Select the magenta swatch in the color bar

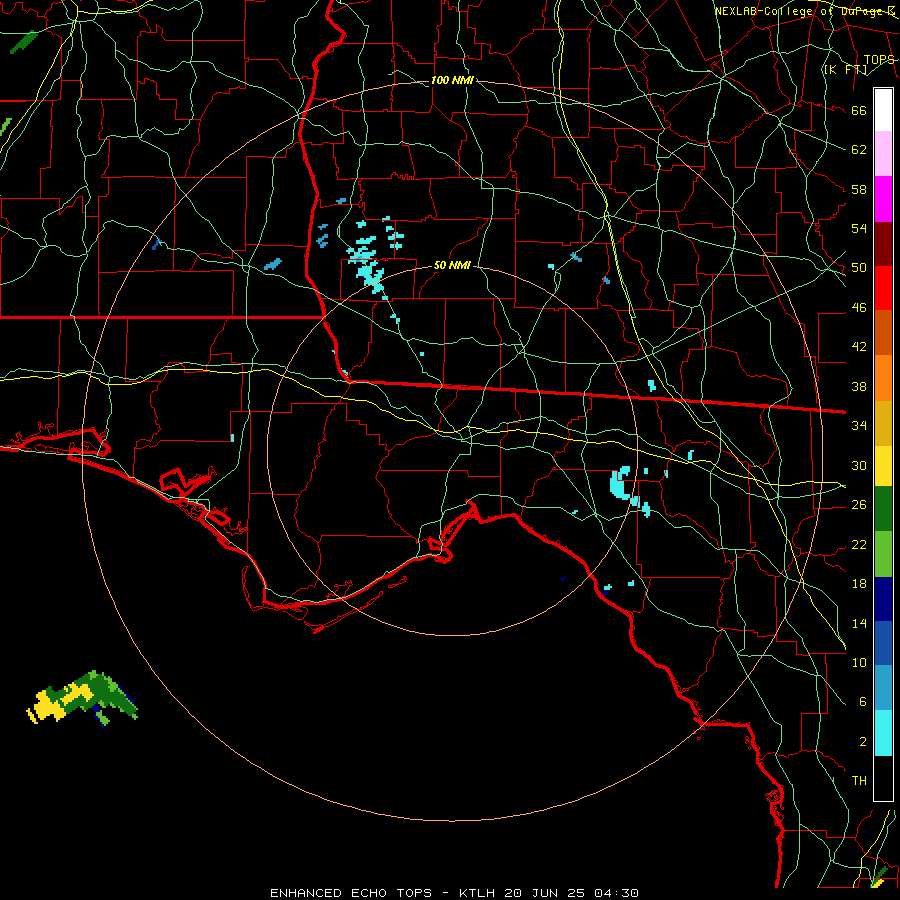(x=883, y=199)
